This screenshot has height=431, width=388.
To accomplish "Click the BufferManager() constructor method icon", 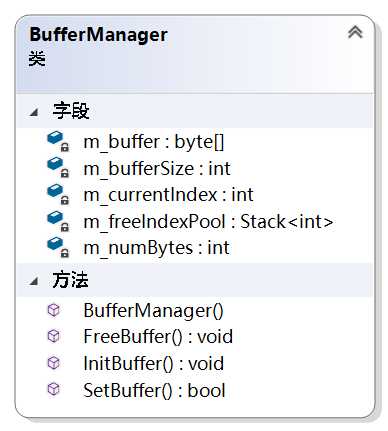I will click(54, 310).
